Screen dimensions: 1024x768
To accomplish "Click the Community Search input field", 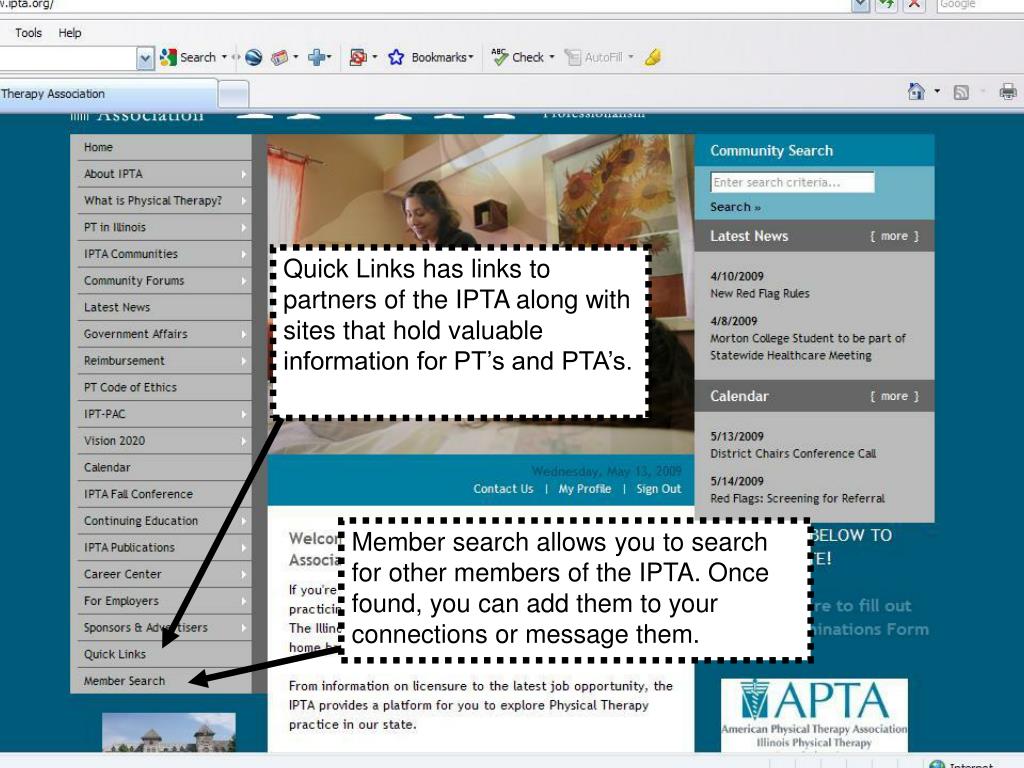I will pos(792,182).
